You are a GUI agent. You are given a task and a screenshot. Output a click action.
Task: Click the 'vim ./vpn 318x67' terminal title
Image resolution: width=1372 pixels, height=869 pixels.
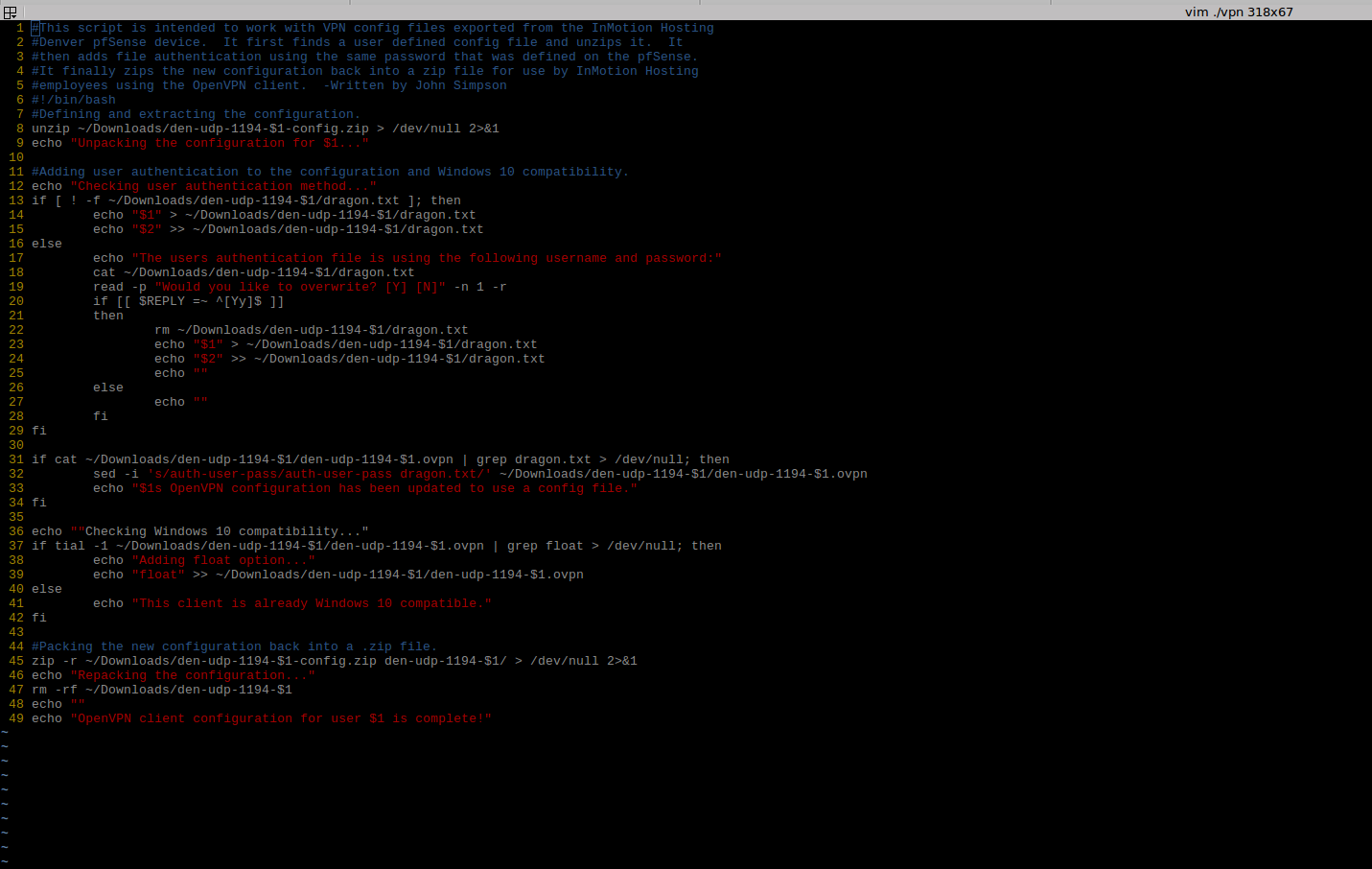[1238, 12]
